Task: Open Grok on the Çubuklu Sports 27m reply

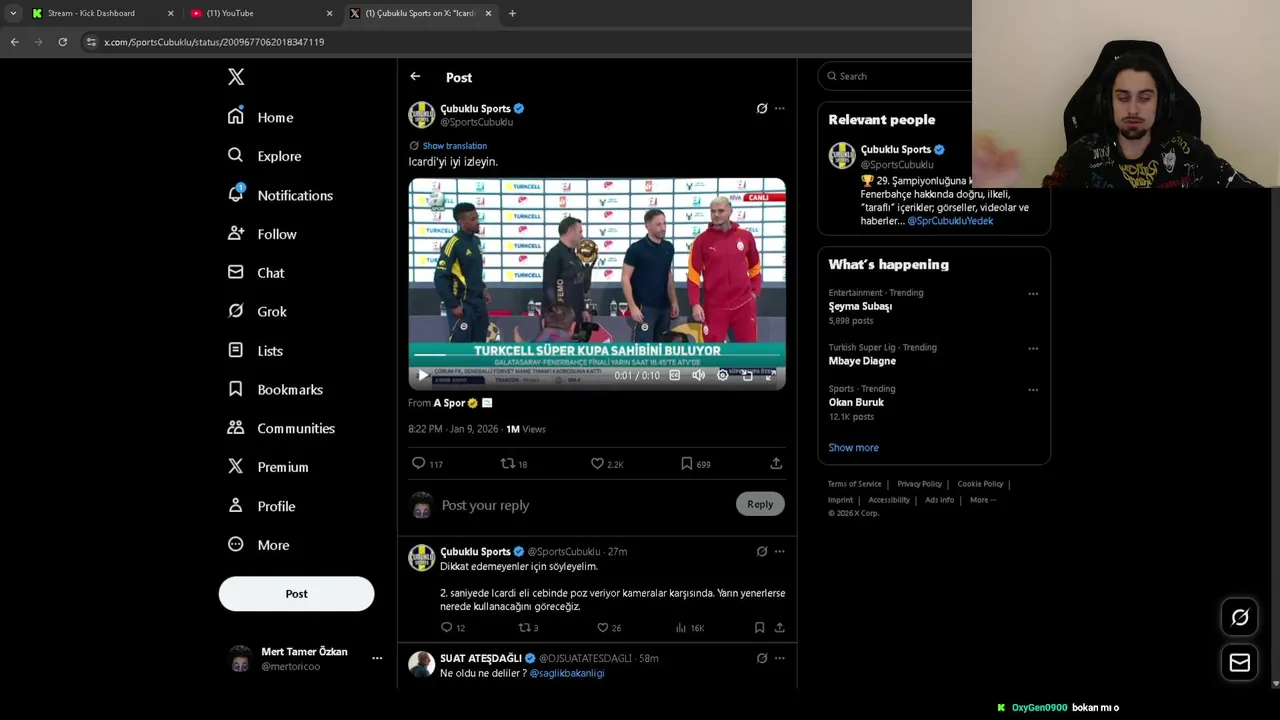Action: click(x=762, y=551)
